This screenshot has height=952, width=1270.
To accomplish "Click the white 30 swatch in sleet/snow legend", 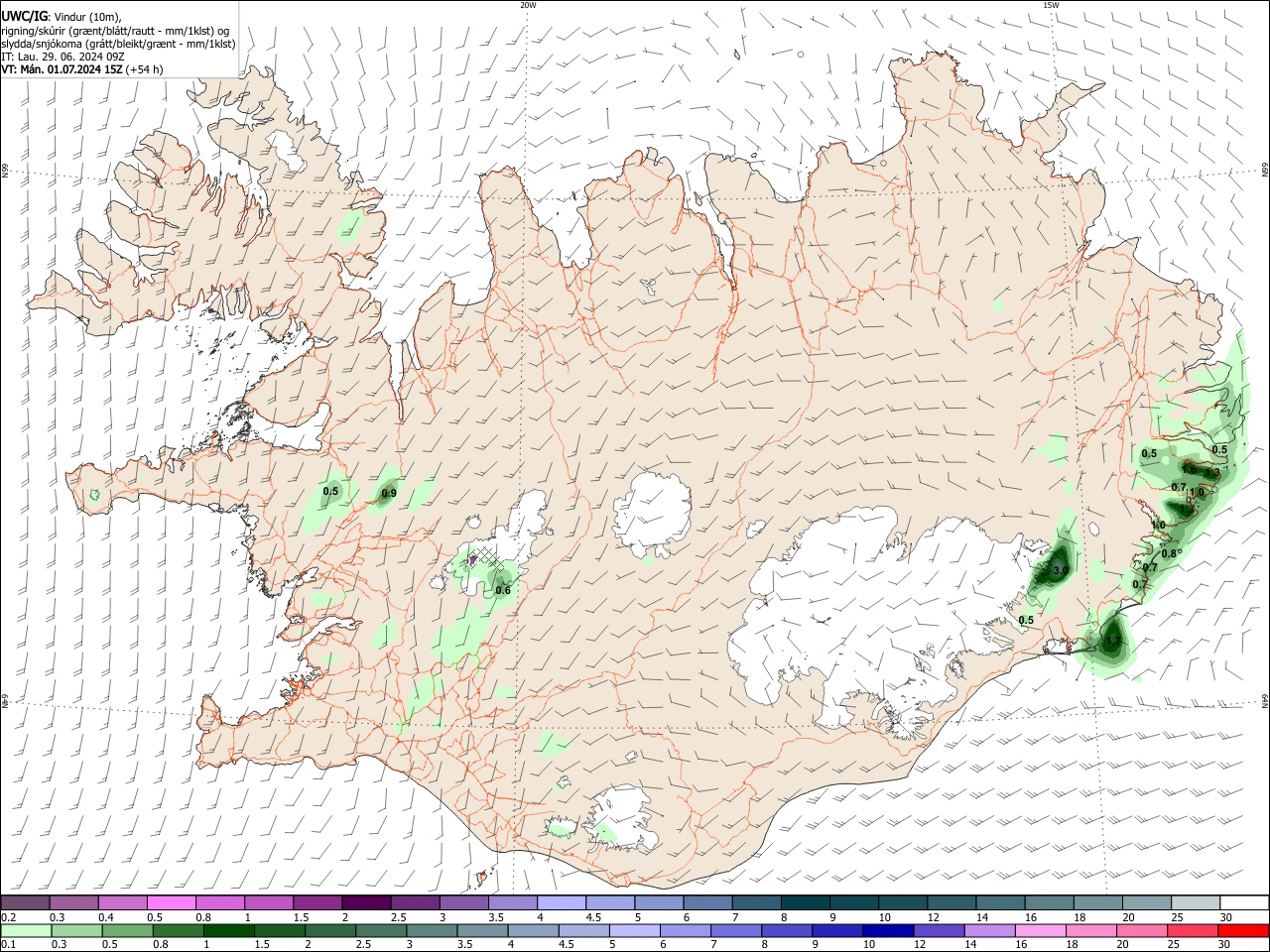I will point(1243,902).
